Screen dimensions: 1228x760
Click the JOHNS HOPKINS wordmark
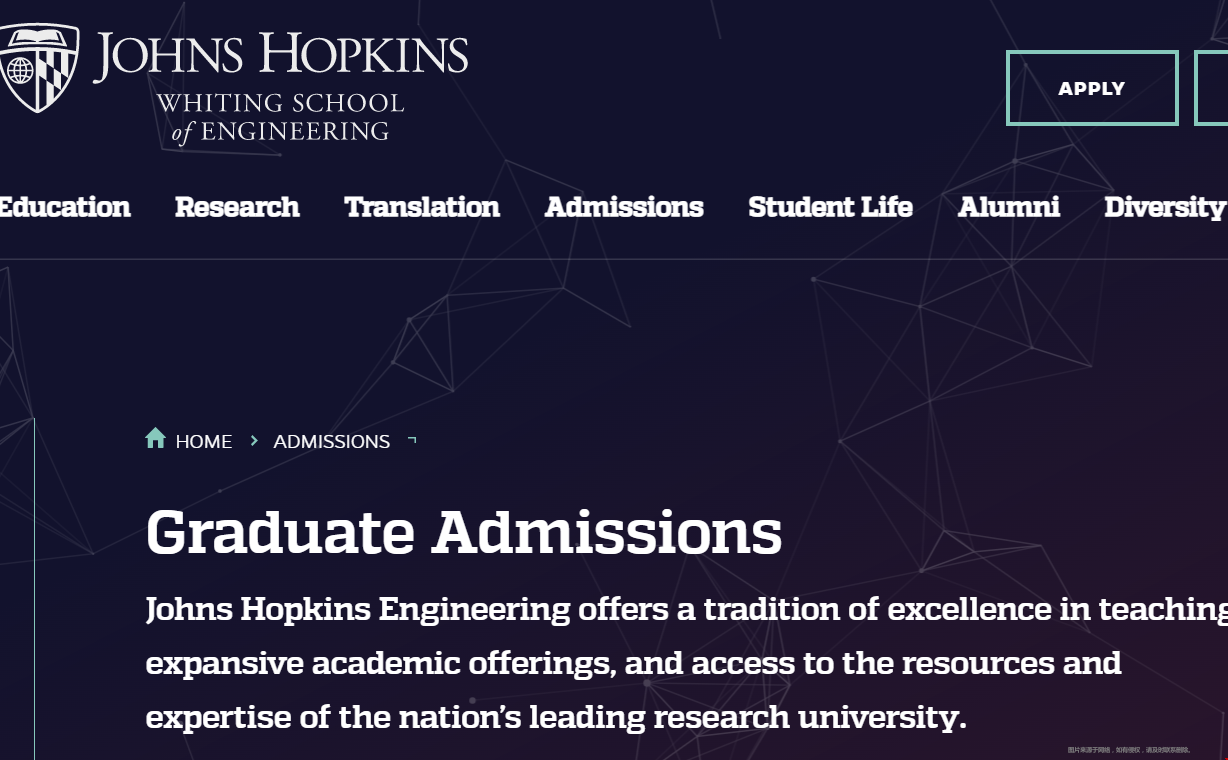tap(281, 55)
